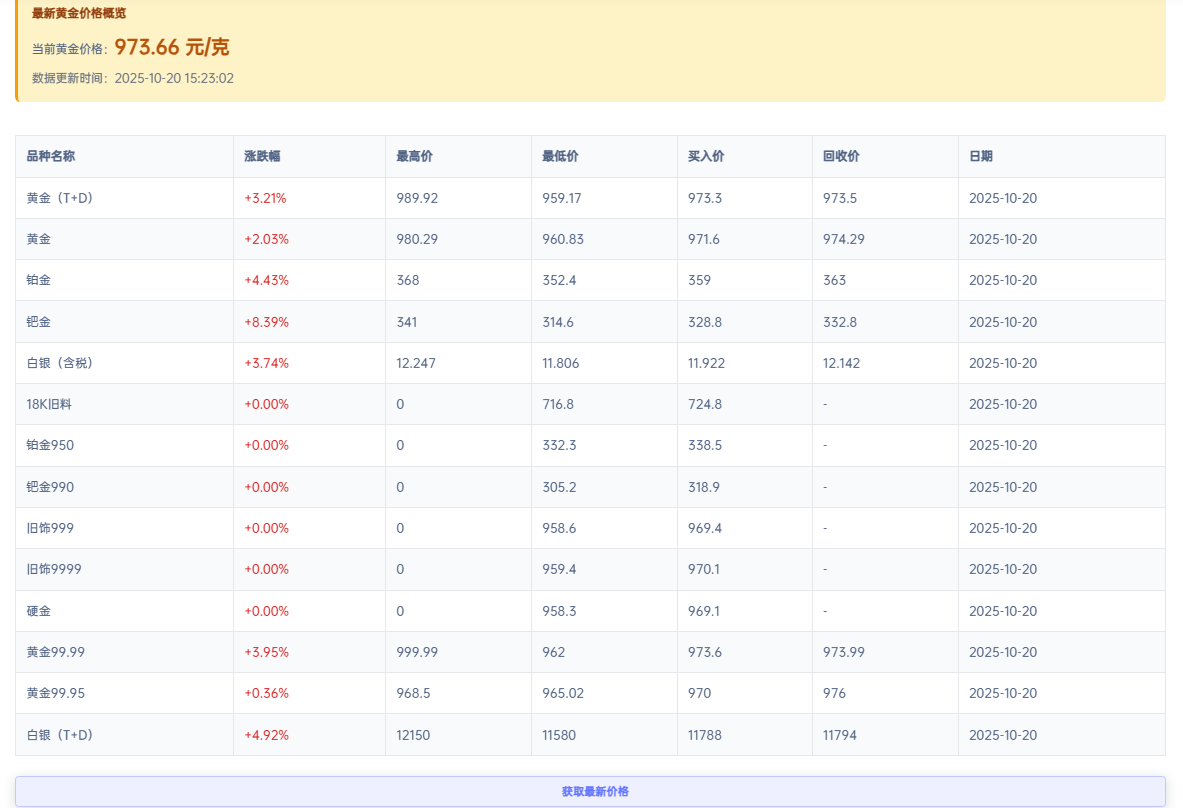Click the 最高价 column header
The width and height of the screenshot is (1183, 808).
pos(413,156)
